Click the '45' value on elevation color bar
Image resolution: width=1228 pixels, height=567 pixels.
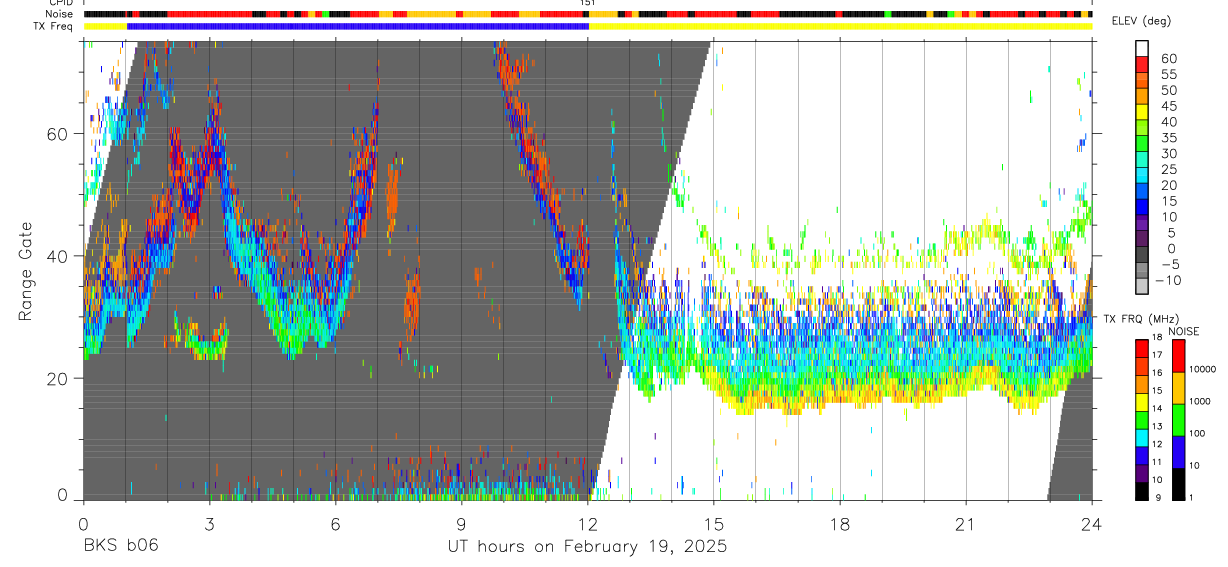click(x=1168, y=106)
